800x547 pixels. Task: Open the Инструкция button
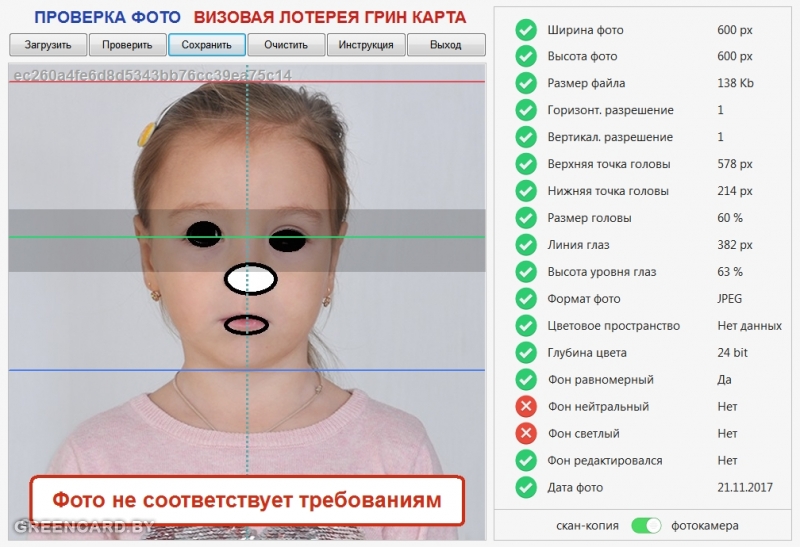point(366,45)
